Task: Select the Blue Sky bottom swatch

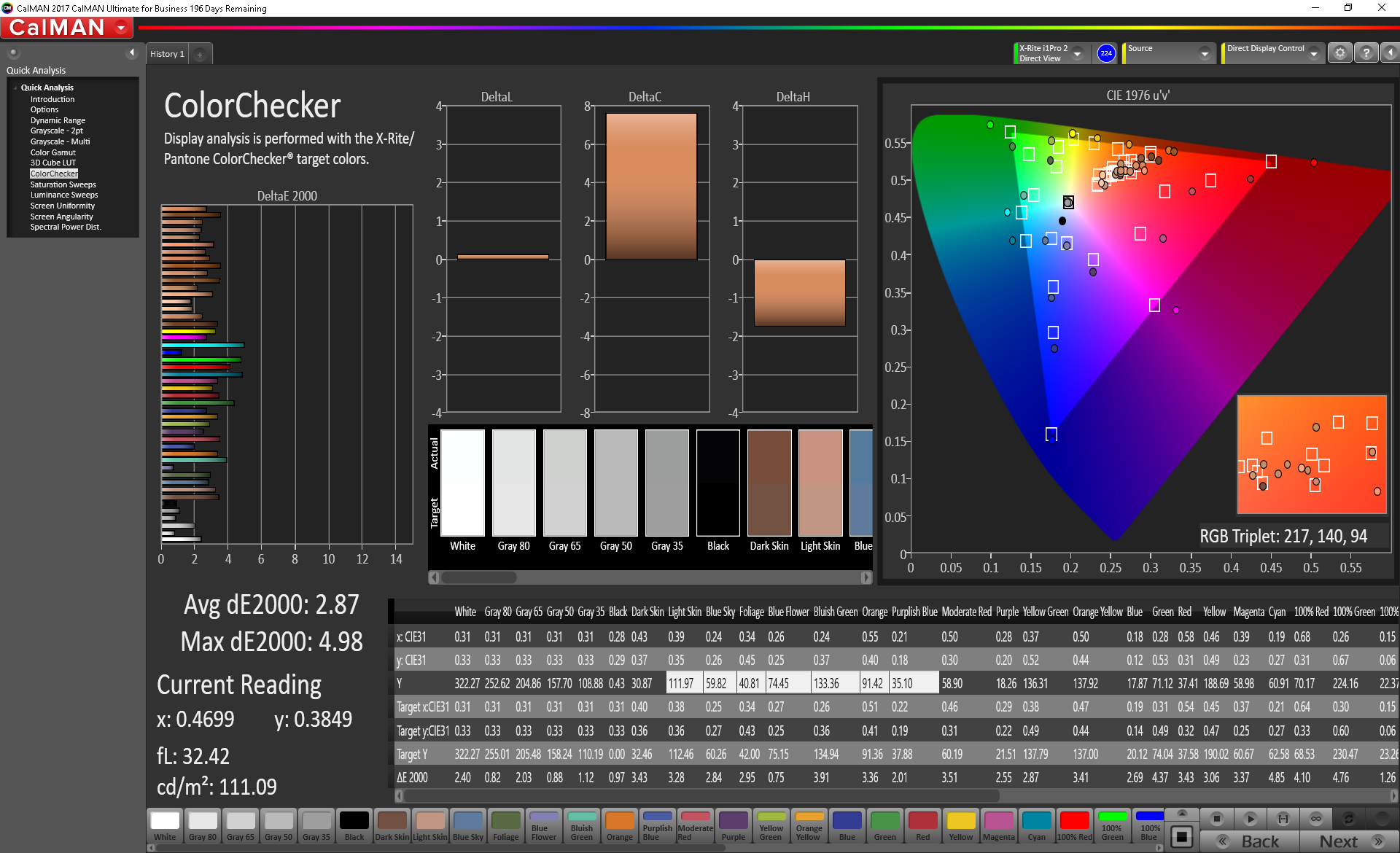Action: 468,826
